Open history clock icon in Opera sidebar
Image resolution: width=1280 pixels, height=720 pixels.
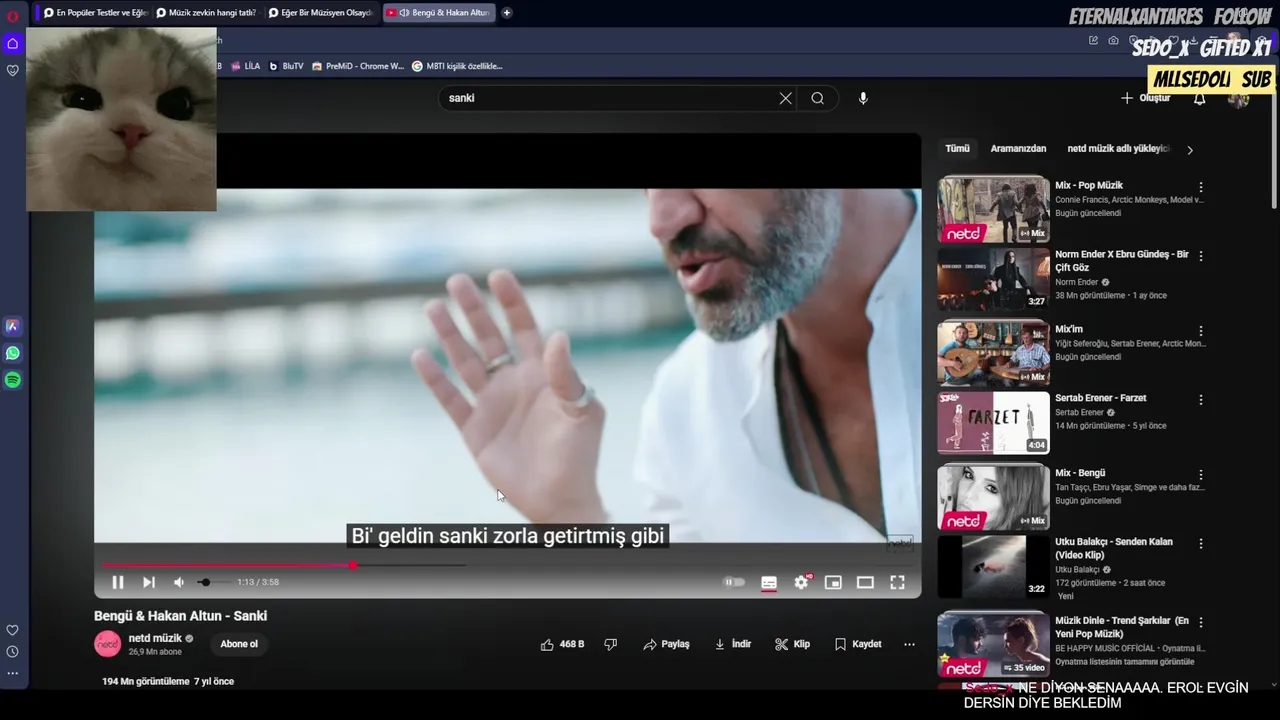tap(13, 652)
